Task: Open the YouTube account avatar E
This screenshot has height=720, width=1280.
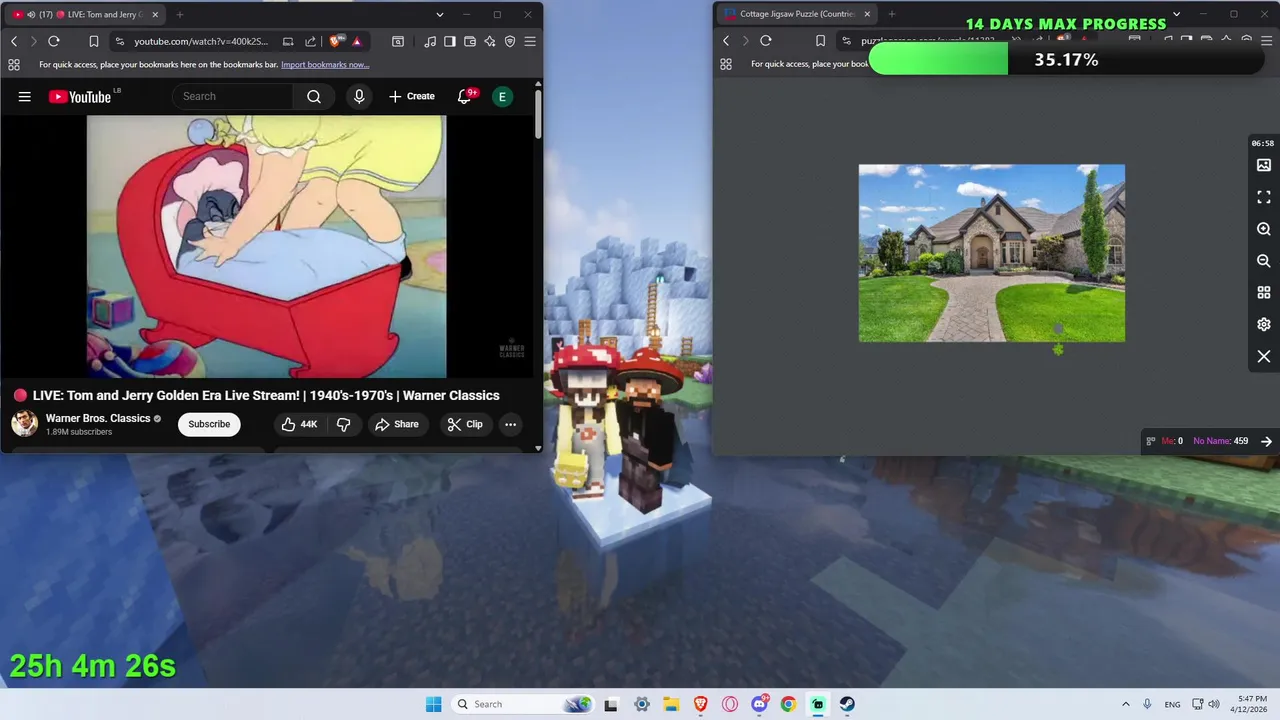Action: [502, 96]
